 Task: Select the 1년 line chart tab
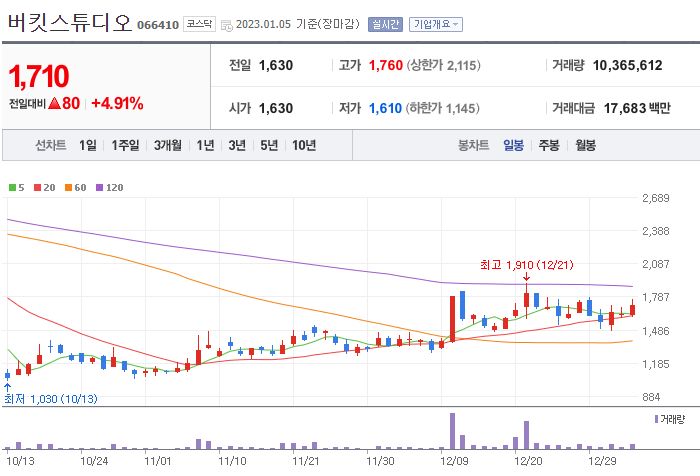(205, 145)
